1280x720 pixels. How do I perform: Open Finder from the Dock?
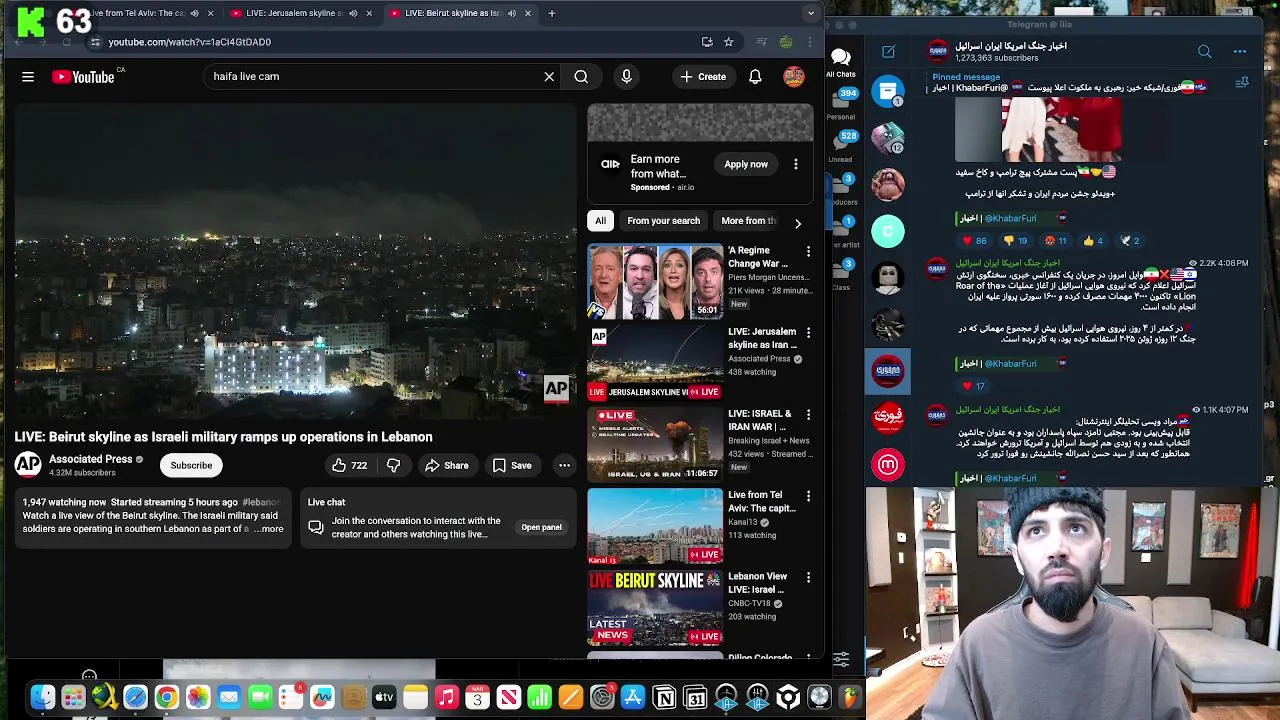pos(42,697)
